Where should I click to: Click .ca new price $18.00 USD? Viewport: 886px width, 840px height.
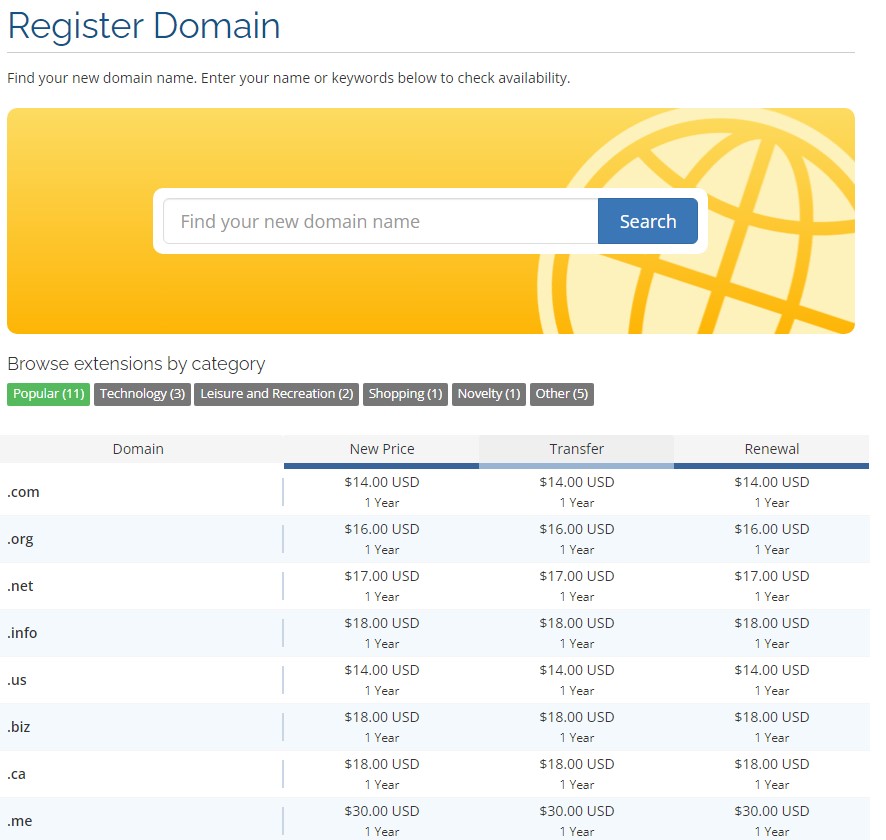[x=382, y=764]
